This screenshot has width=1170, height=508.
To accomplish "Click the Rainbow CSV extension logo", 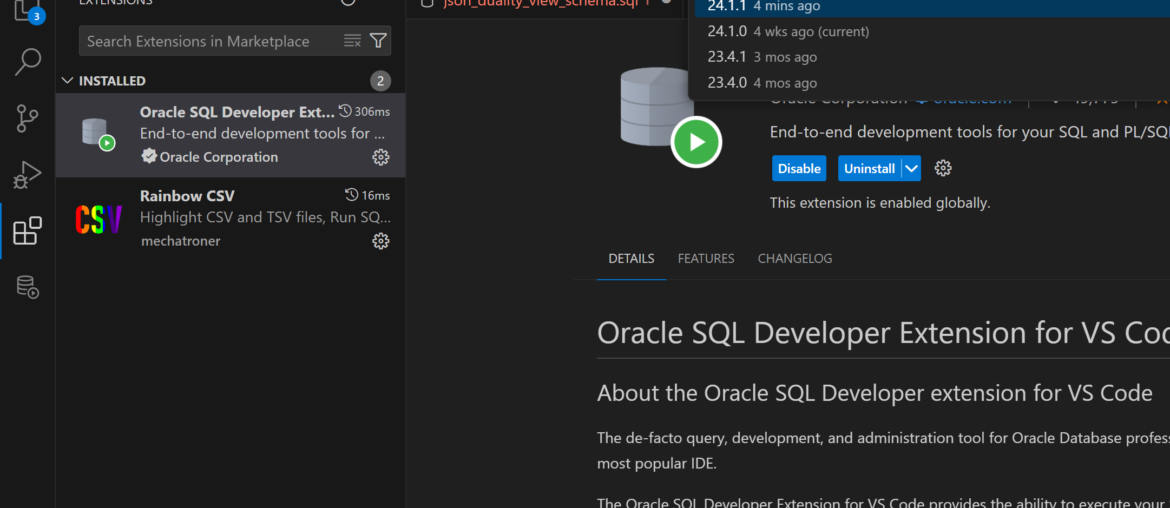I will click(x=98, y=219).
